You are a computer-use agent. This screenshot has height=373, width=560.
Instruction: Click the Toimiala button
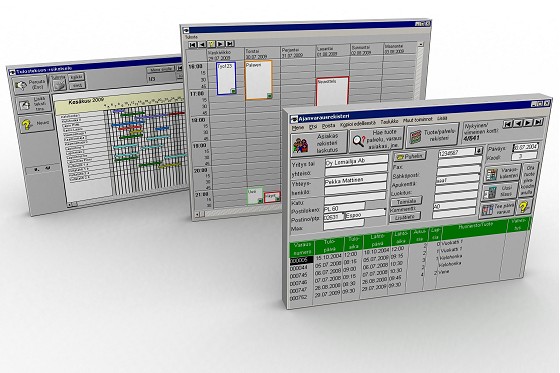point(406,202)
